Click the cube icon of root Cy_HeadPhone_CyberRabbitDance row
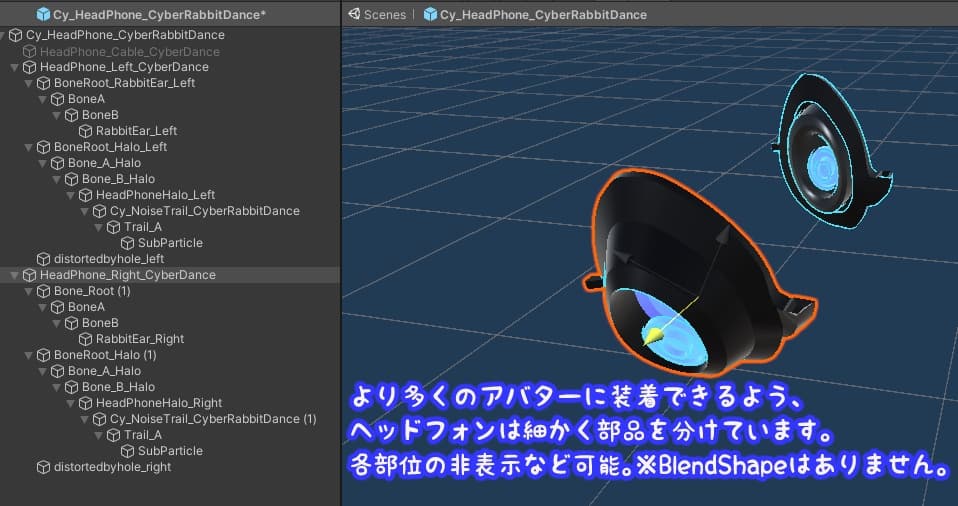 (x=16, y=35)
